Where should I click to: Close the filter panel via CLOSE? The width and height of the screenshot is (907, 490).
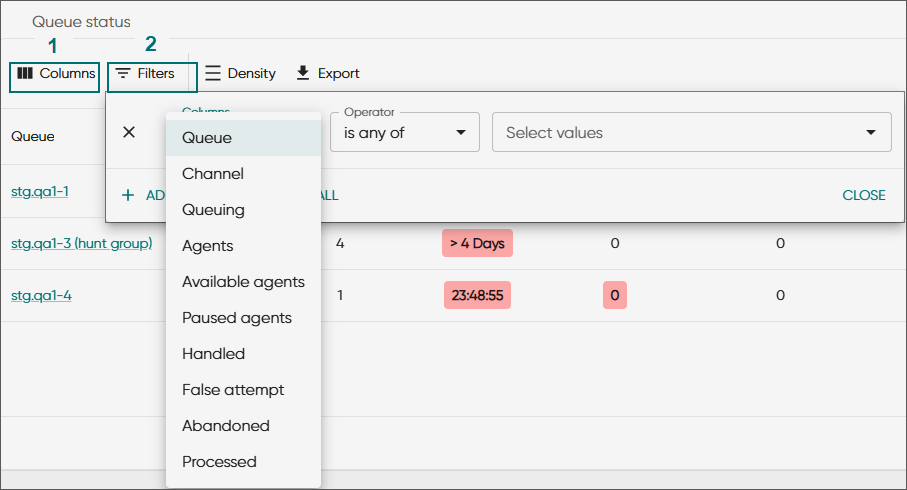click(x=864, y=195)
